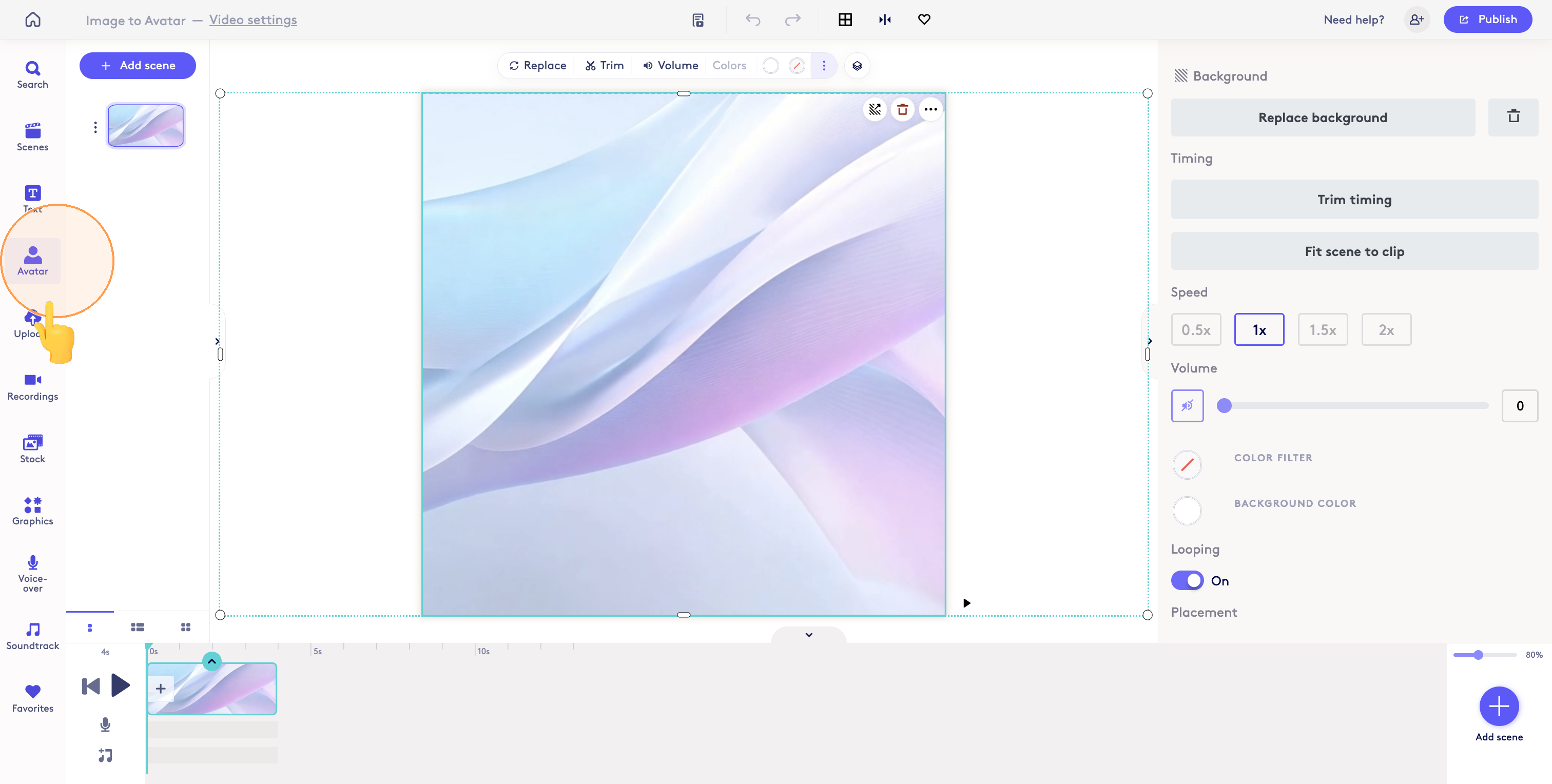The width and height of the screenshot is (1552, 784).
Task: Click the Publish button
Action: pos(1487,19)
